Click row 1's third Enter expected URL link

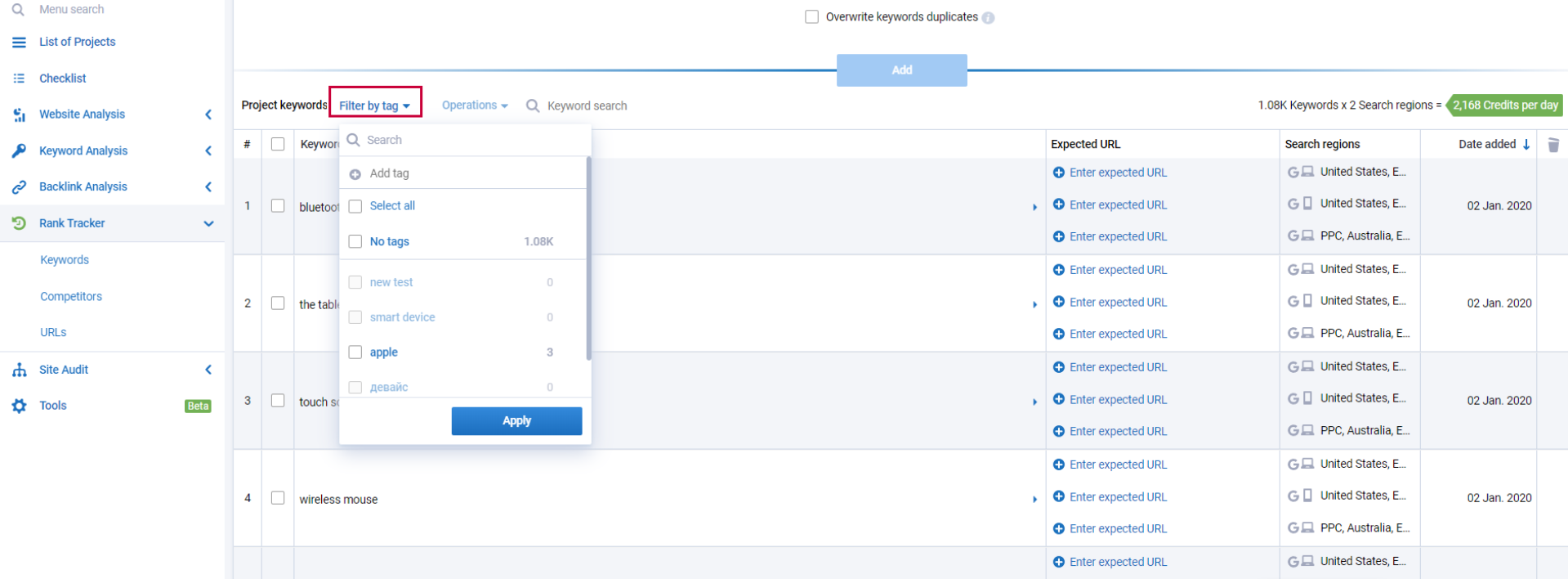(1118, 236)
